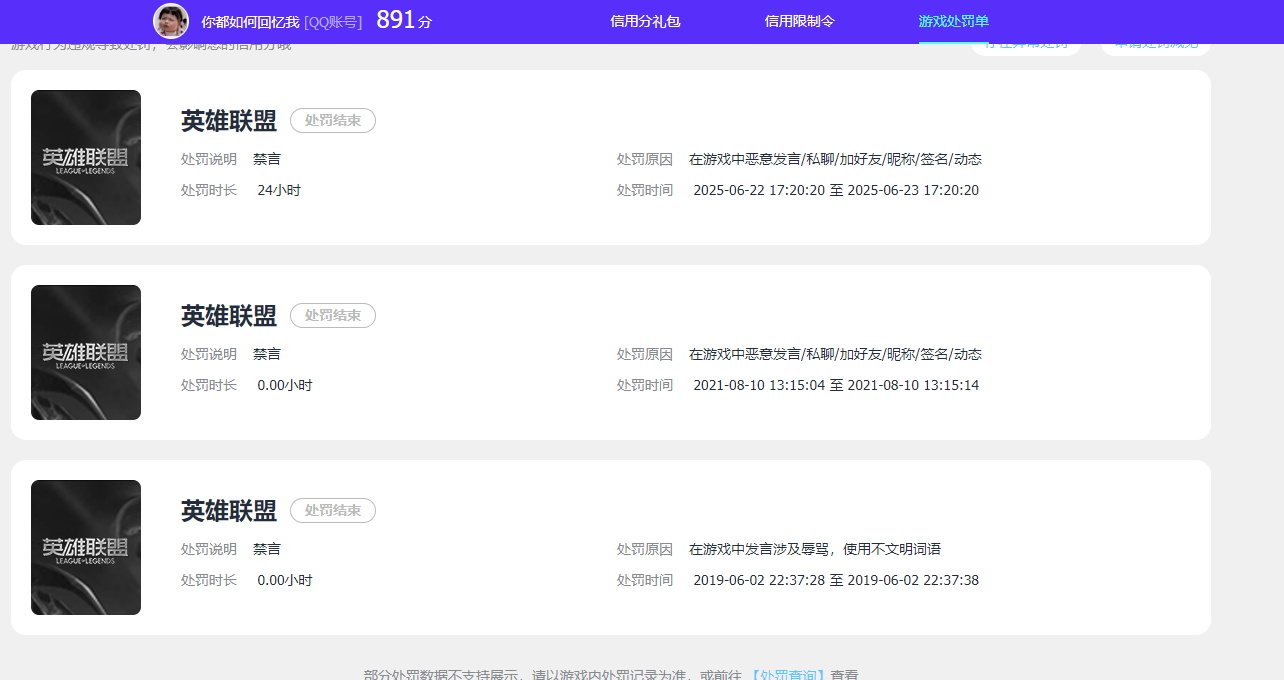Screen dimensions: 1284x680
Task: Click the punishment reason in the 2021-08-10 card
Action: coord(835,354)
